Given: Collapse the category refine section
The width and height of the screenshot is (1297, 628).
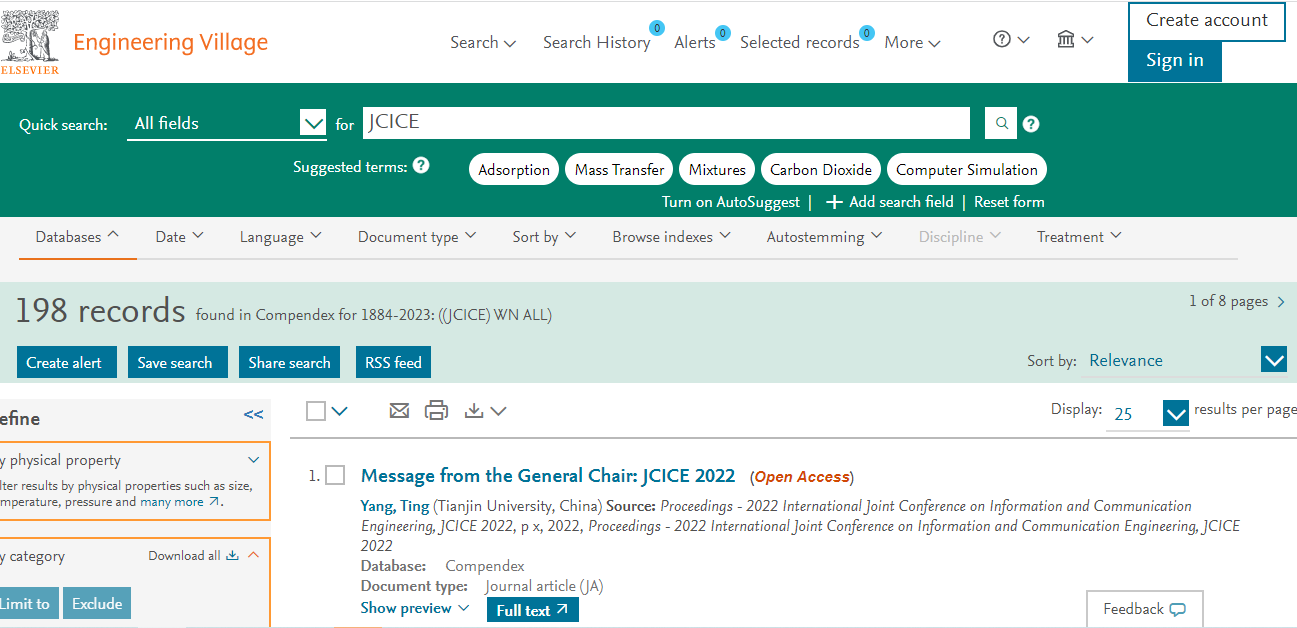Looking at the screenshot, I should pyautogui.click(x=253, y=556).
